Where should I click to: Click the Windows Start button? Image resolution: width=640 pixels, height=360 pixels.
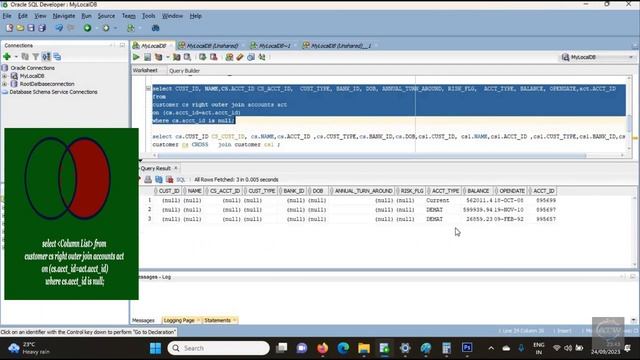156,348
